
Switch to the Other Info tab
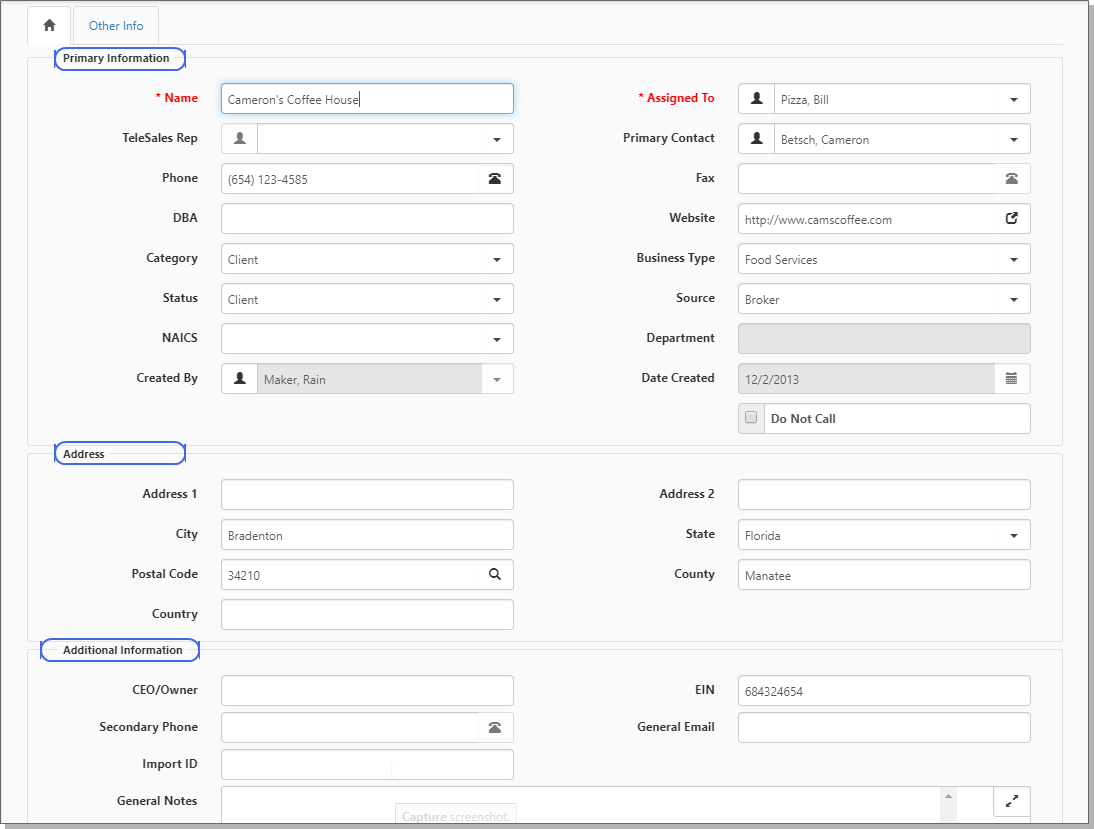[x=116, y=26]
